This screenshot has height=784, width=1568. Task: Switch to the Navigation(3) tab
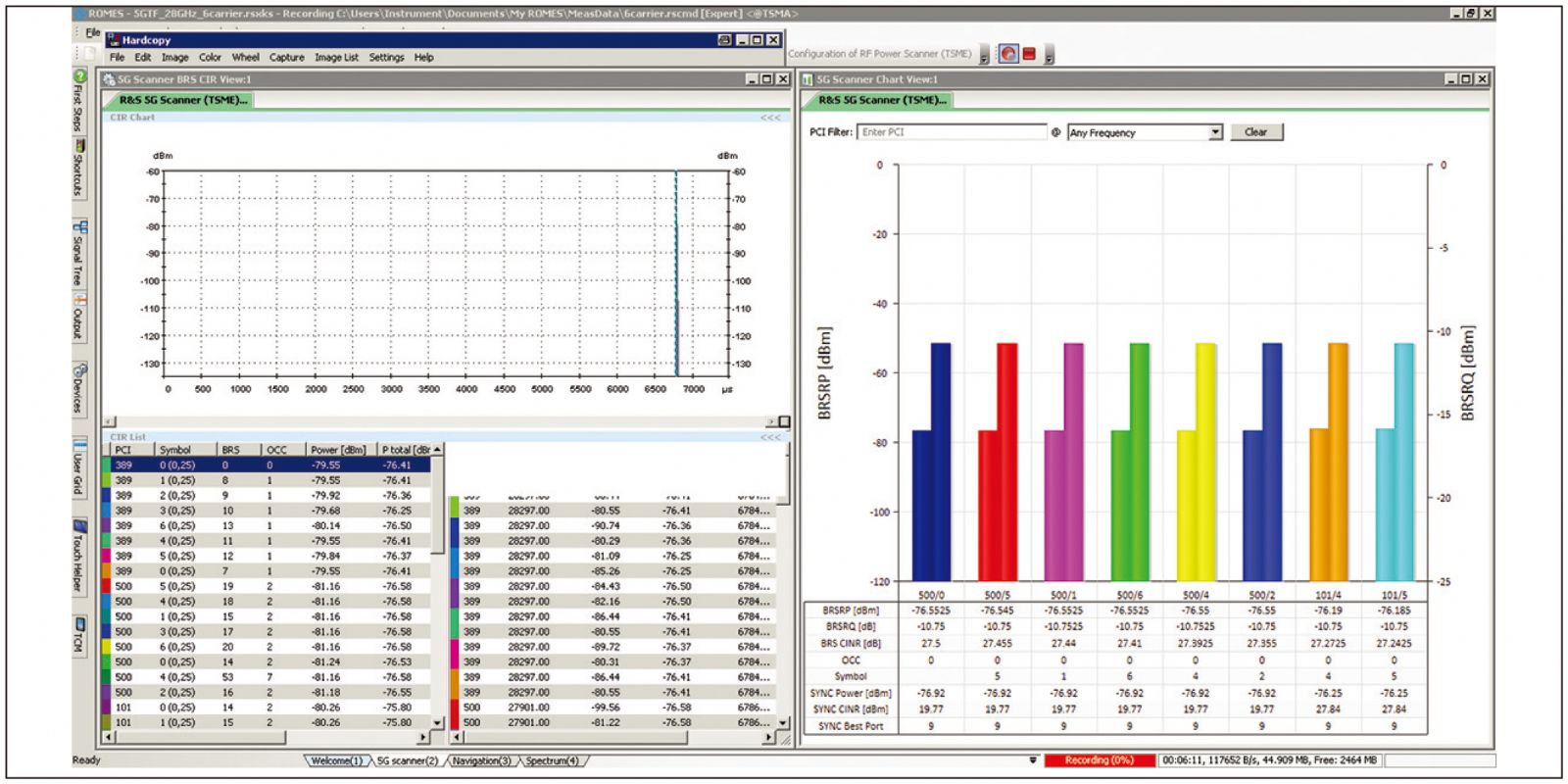click(x=482, y=760)
